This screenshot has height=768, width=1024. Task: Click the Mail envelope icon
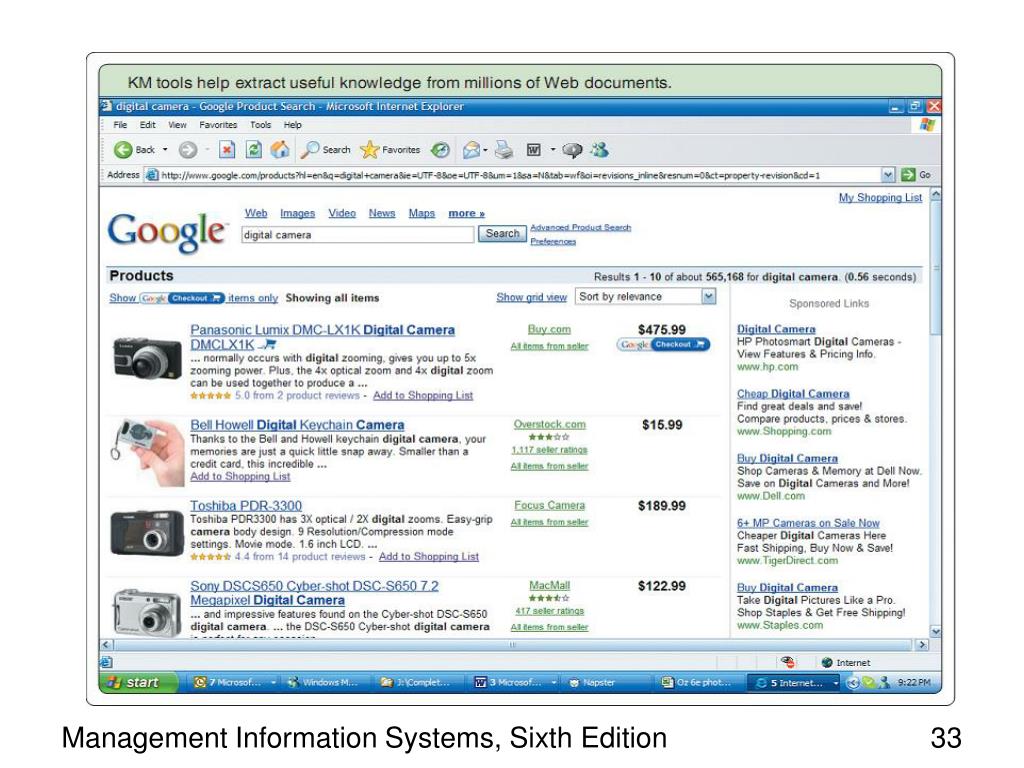(471, 151)
